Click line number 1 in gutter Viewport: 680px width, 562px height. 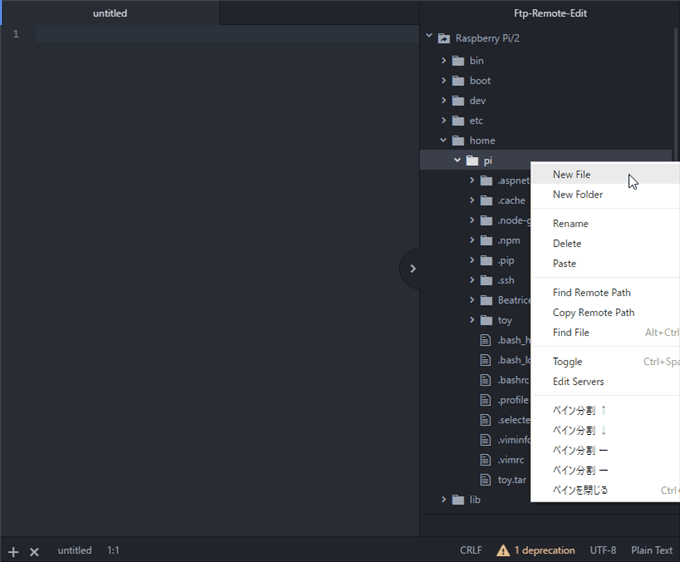(x=16, y=34)
